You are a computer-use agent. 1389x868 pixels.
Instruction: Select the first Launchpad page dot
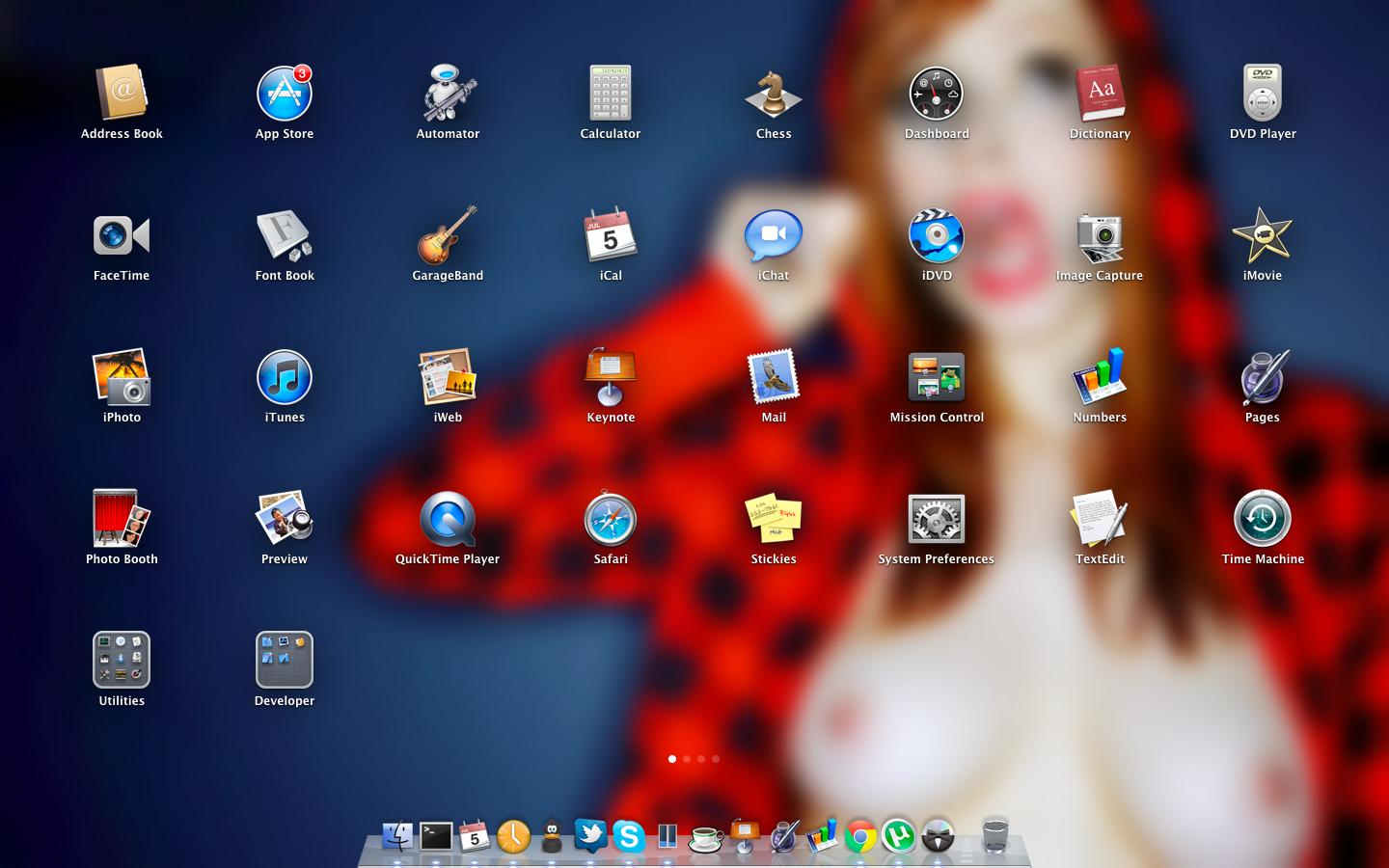pos(672,759)
